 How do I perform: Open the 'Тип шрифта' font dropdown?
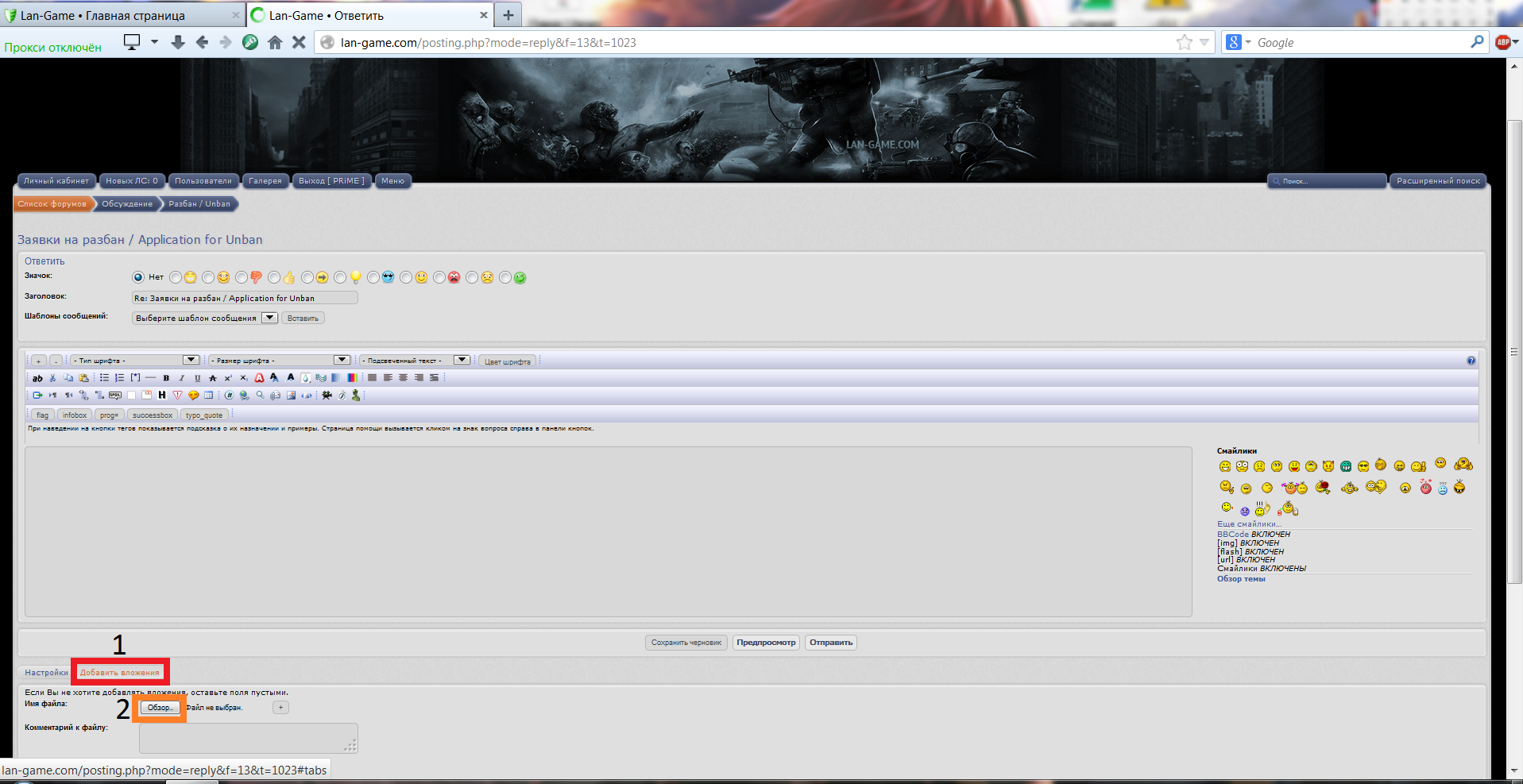(134, 361)
